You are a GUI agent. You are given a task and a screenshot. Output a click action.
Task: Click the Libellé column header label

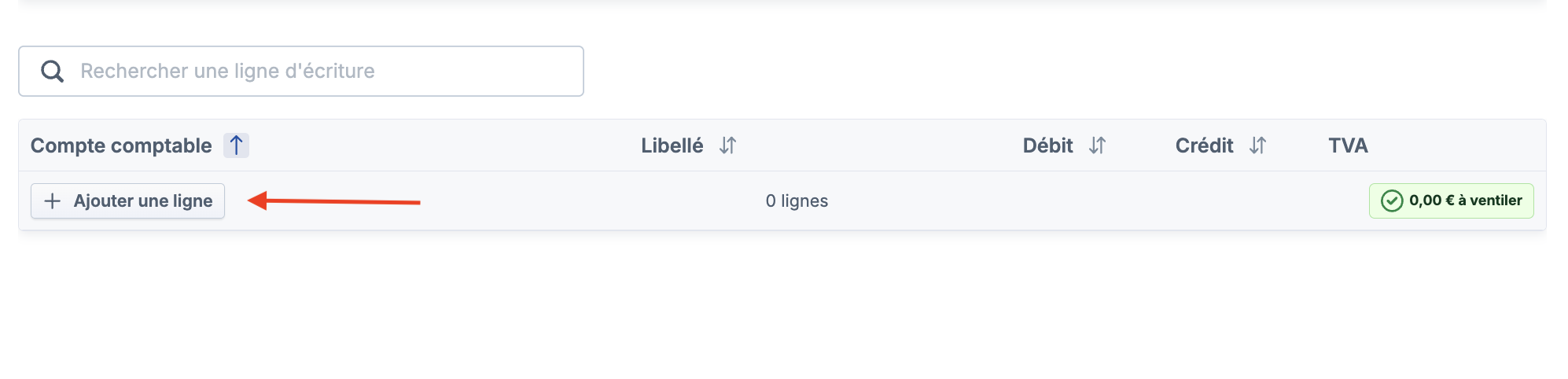672,145
